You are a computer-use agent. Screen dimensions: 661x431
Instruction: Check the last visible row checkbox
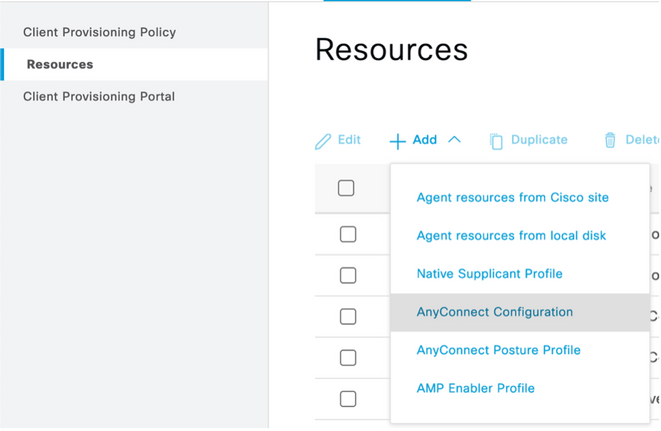pos(348,399)
